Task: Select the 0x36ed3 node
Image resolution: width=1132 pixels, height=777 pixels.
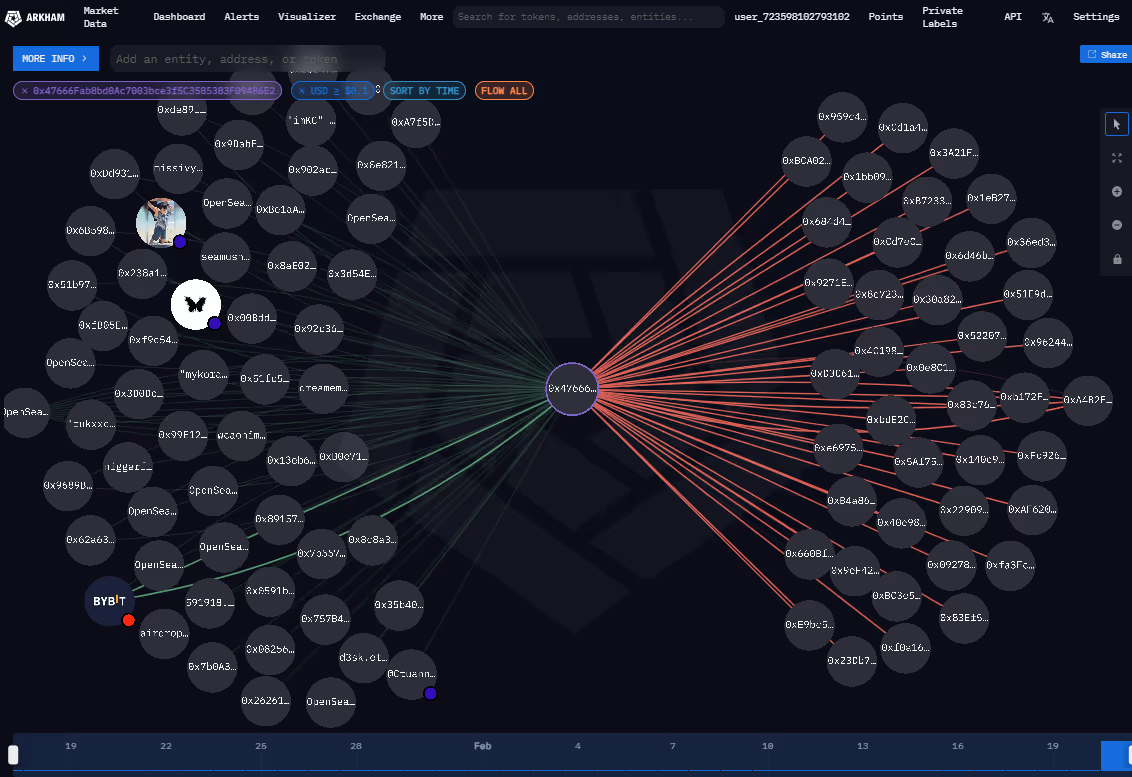Action: coord(1031,243)
